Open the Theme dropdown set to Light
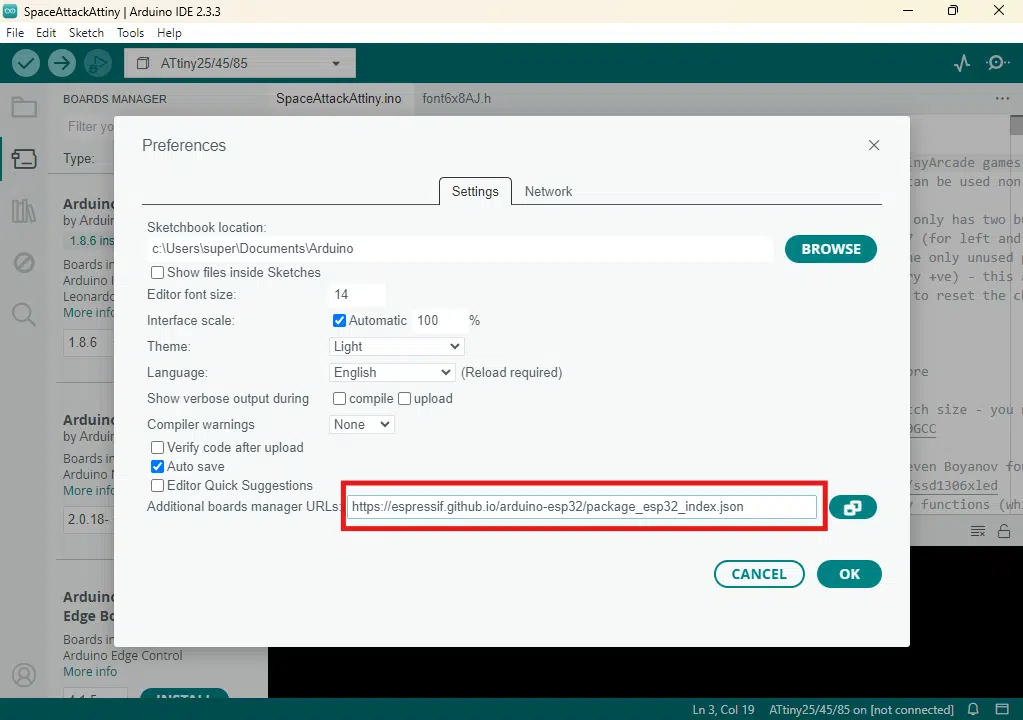1023x720 pixels. pos(397,346)
